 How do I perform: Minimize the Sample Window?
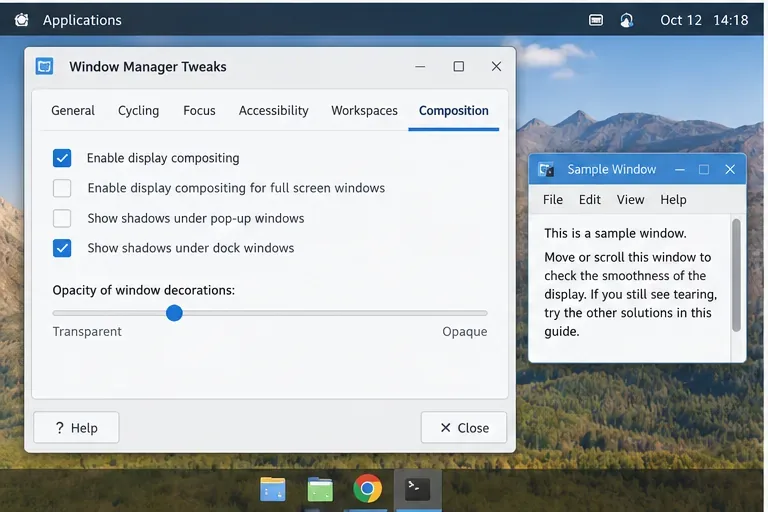tap(680, 170)
